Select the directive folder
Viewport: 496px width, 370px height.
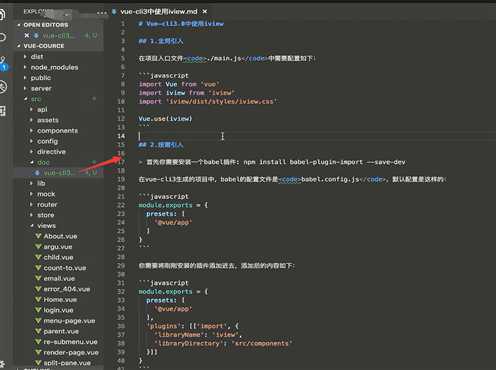click(51, 152)
